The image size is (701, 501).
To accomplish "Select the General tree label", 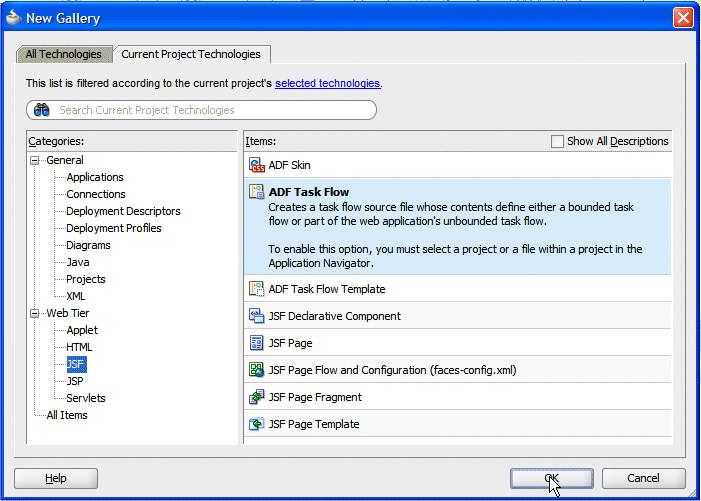I will coord(65,160).
